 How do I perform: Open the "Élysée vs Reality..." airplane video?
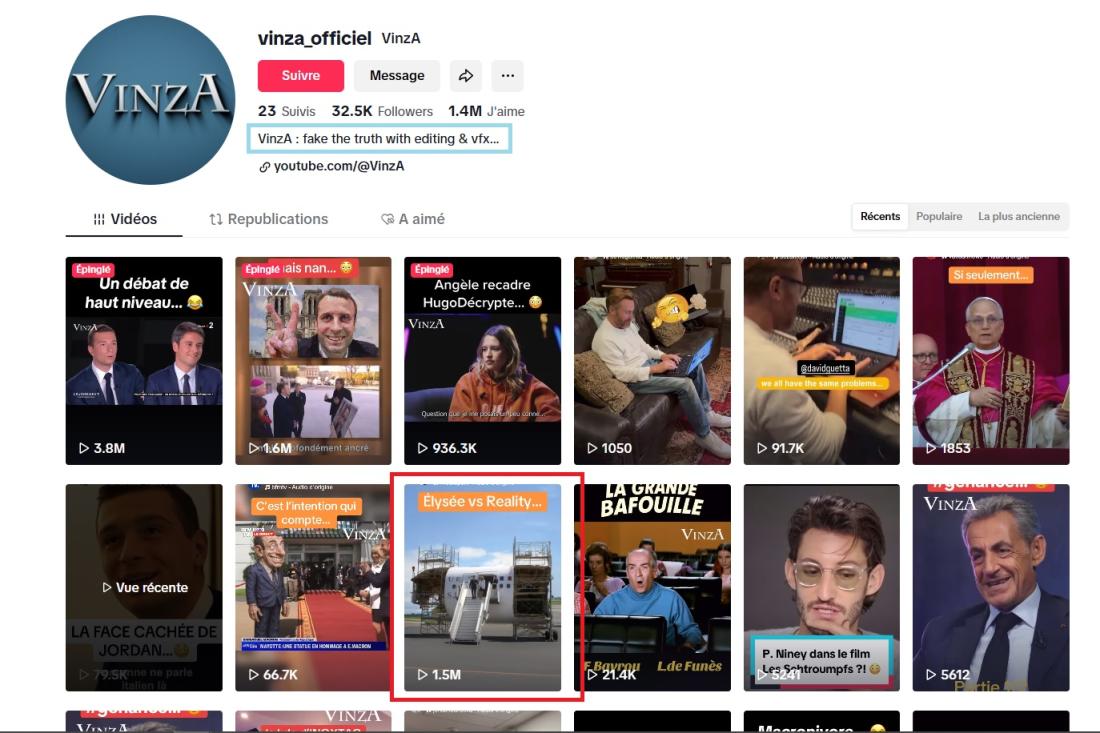tap(483, 587)
